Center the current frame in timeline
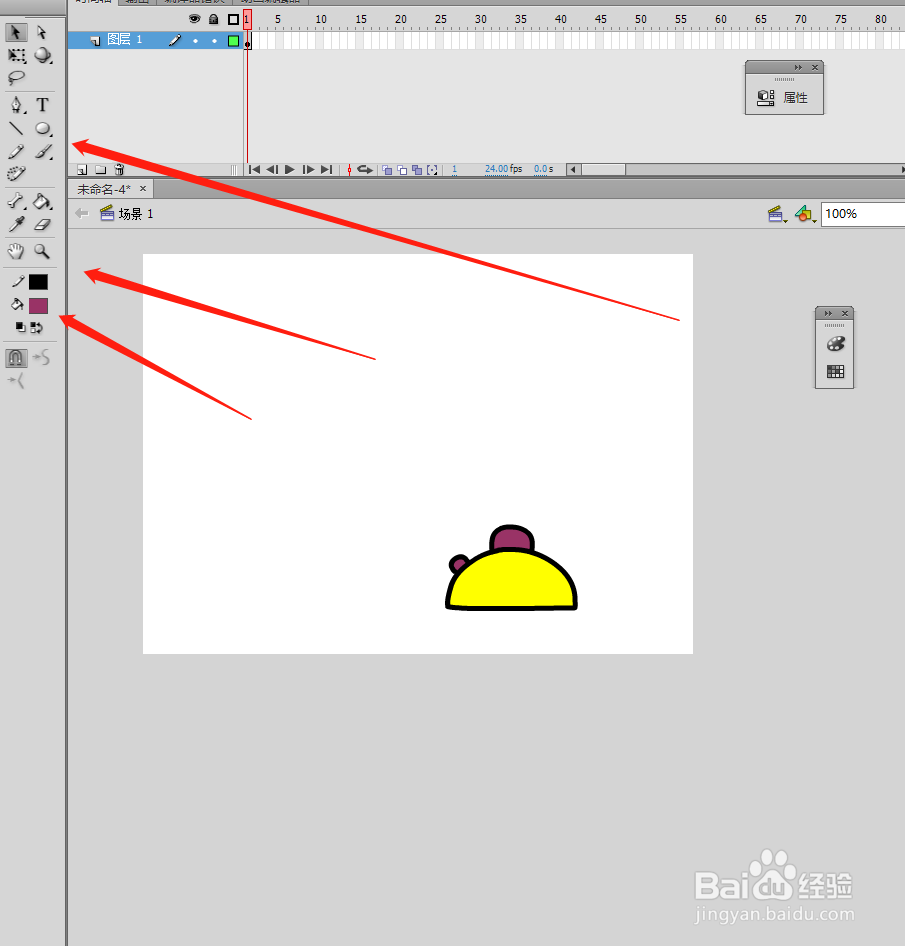 349,170
